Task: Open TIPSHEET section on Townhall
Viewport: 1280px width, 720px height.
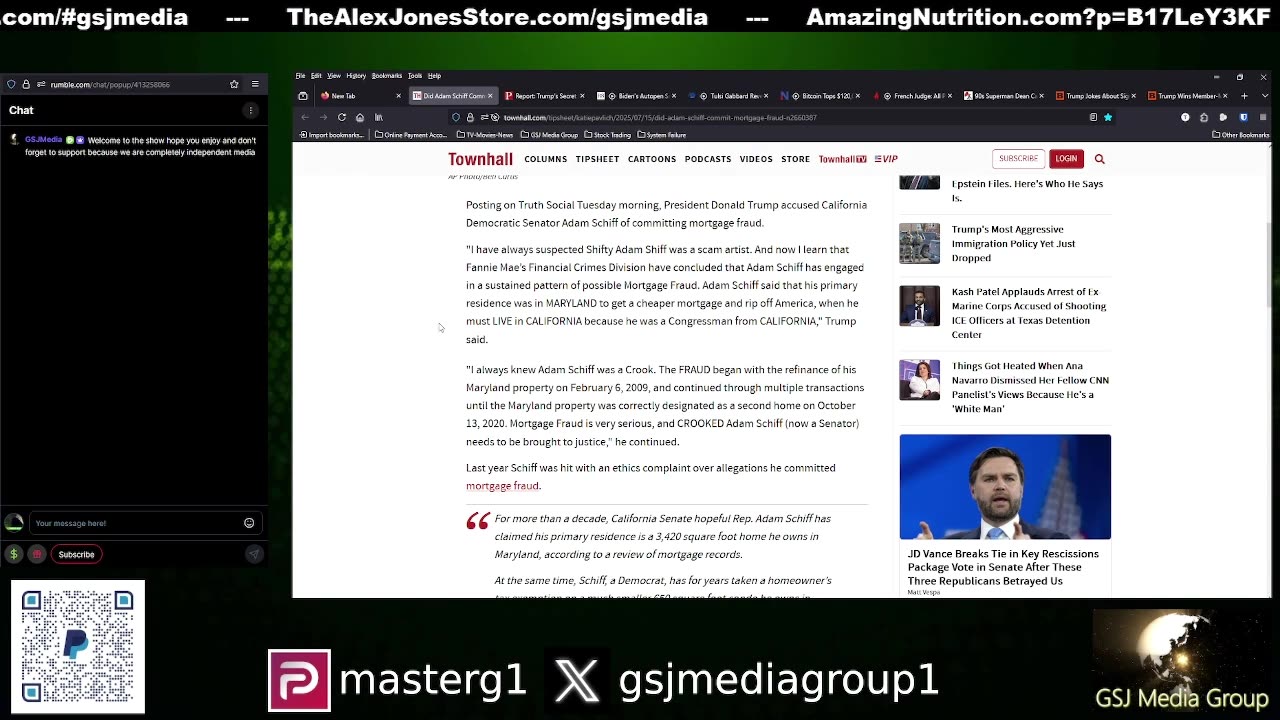Action: 597,159
